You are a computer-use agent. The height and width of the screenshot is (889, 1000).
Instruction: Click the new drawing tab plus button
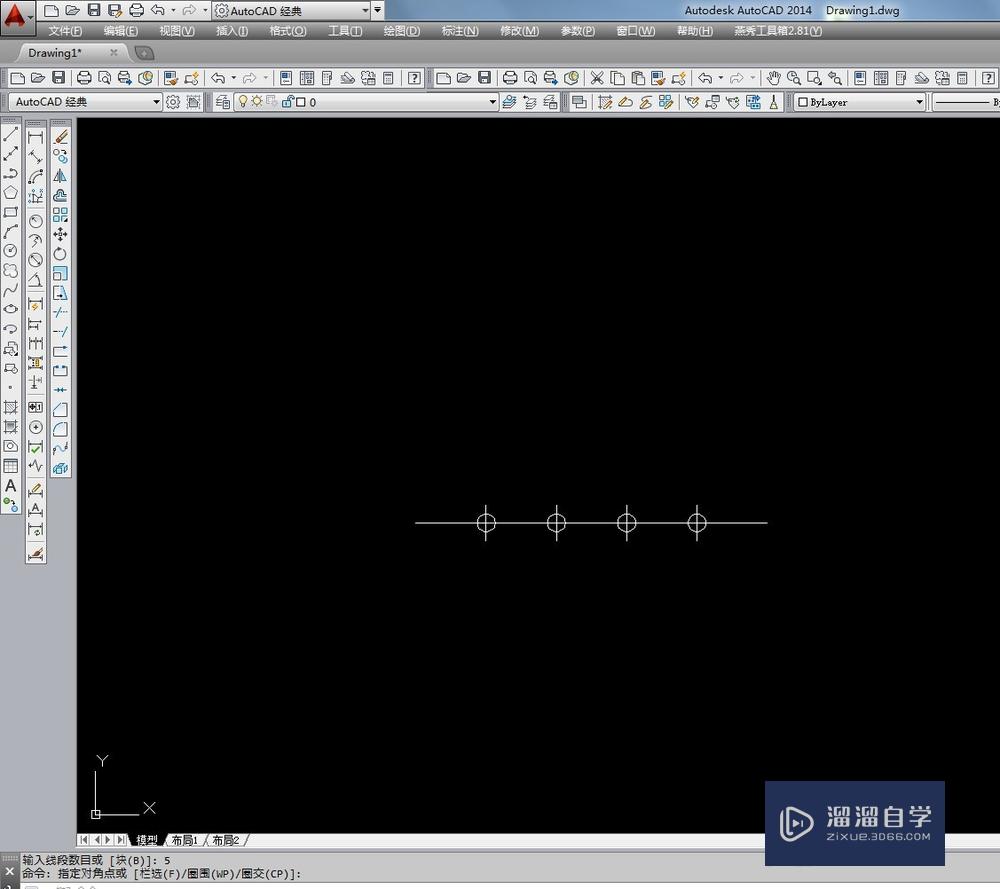coord(144,53)
